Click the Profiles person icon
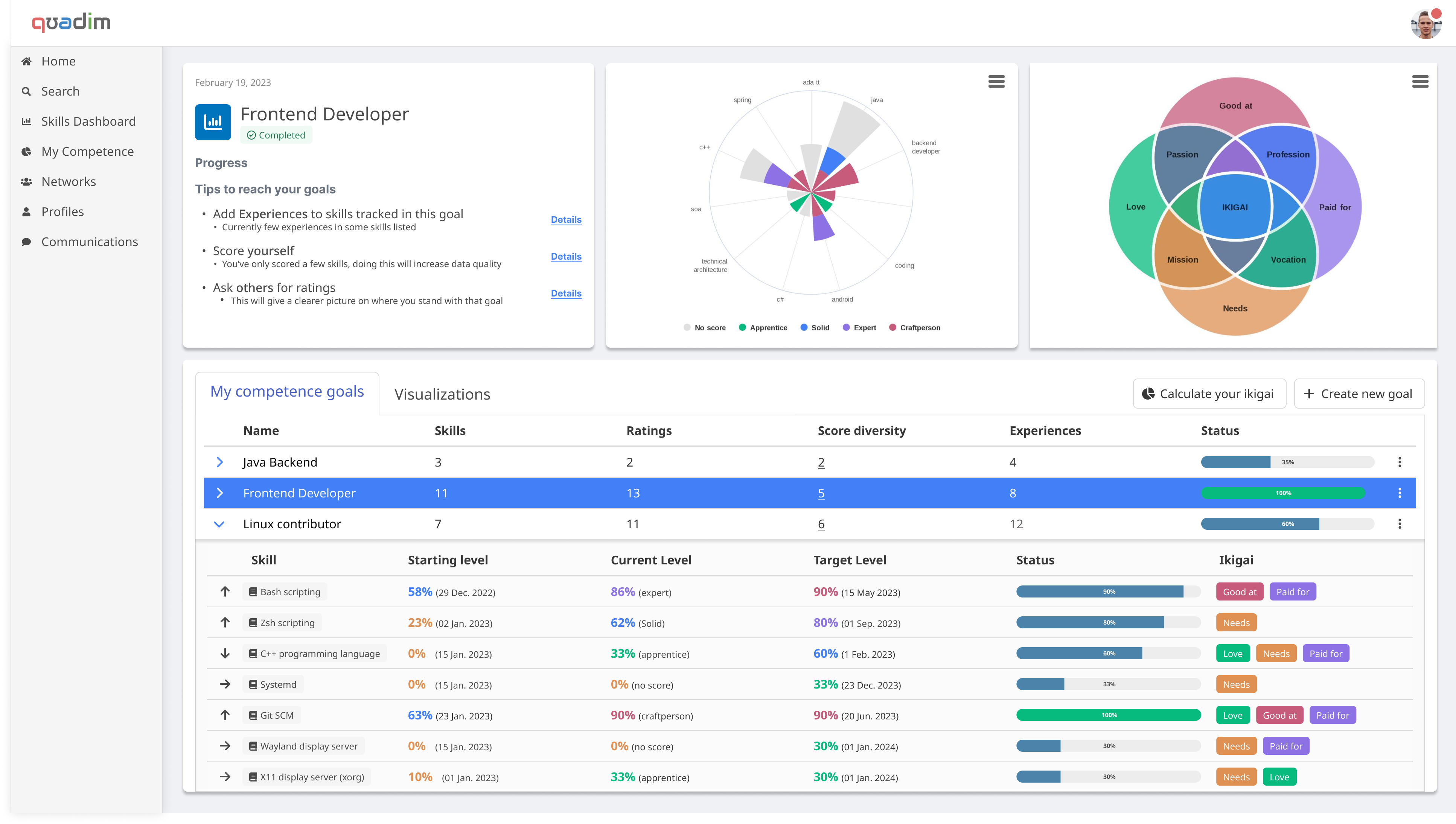This screenshot has width=1456, height=824. 26,212
